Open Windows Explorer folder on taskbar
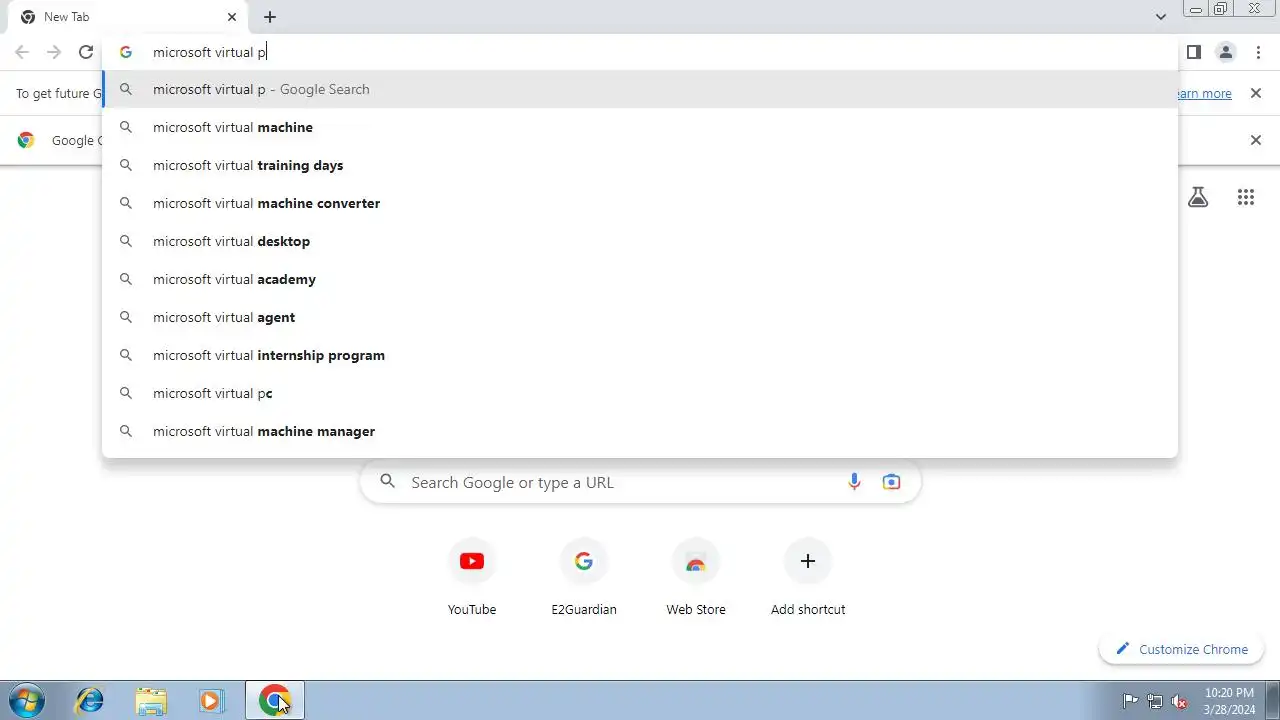The width and height of the screenshot is (1280, 720). pyautogui.click(x=151, y=700)
